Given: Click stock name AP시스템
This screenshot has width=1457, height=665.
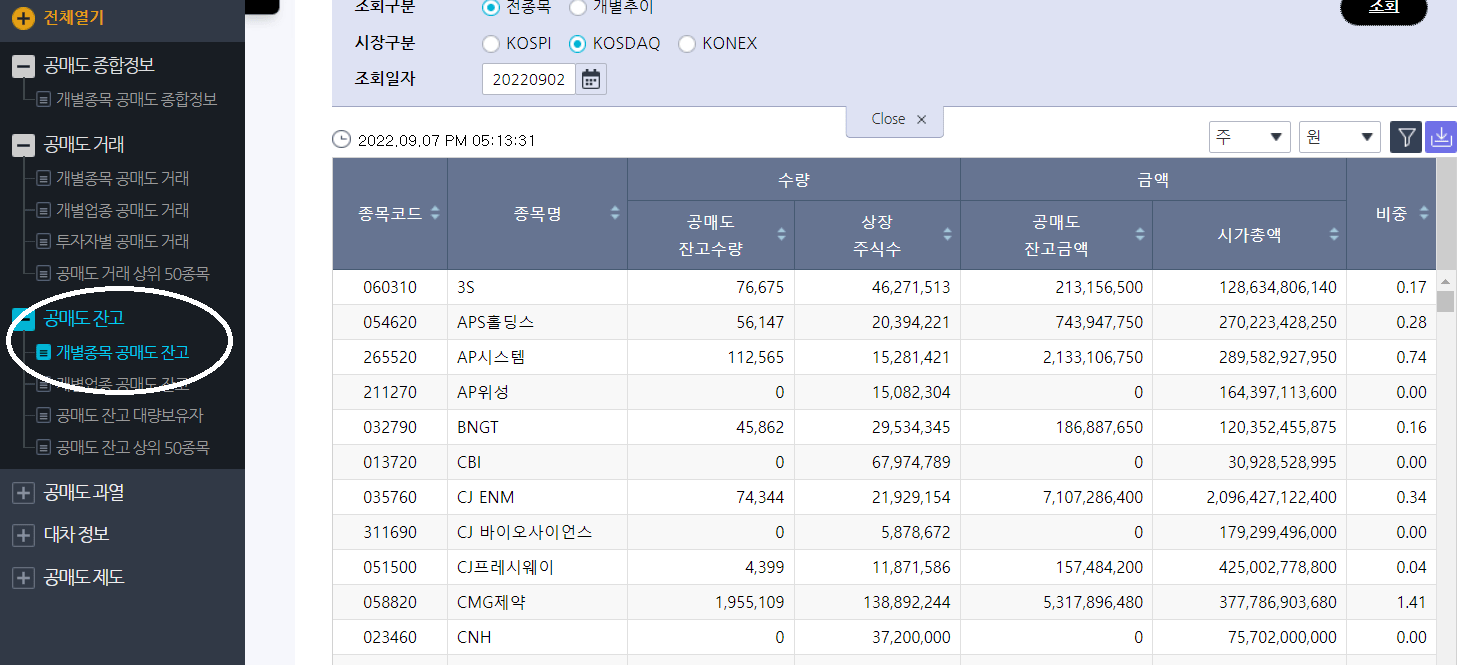Looking at the screenshot, I should [x=490, y=357].
